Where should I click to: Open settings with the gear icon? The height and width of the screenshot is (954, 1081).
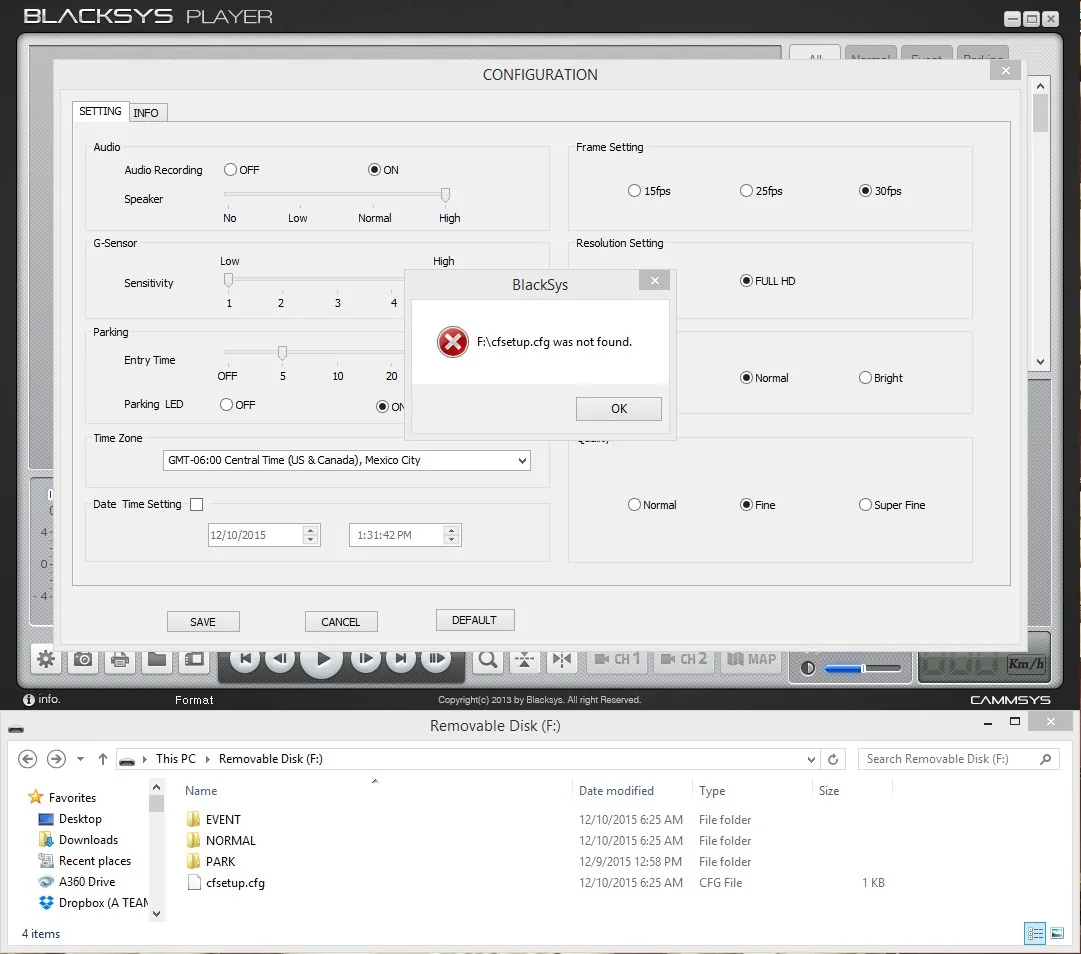[45, 659]
